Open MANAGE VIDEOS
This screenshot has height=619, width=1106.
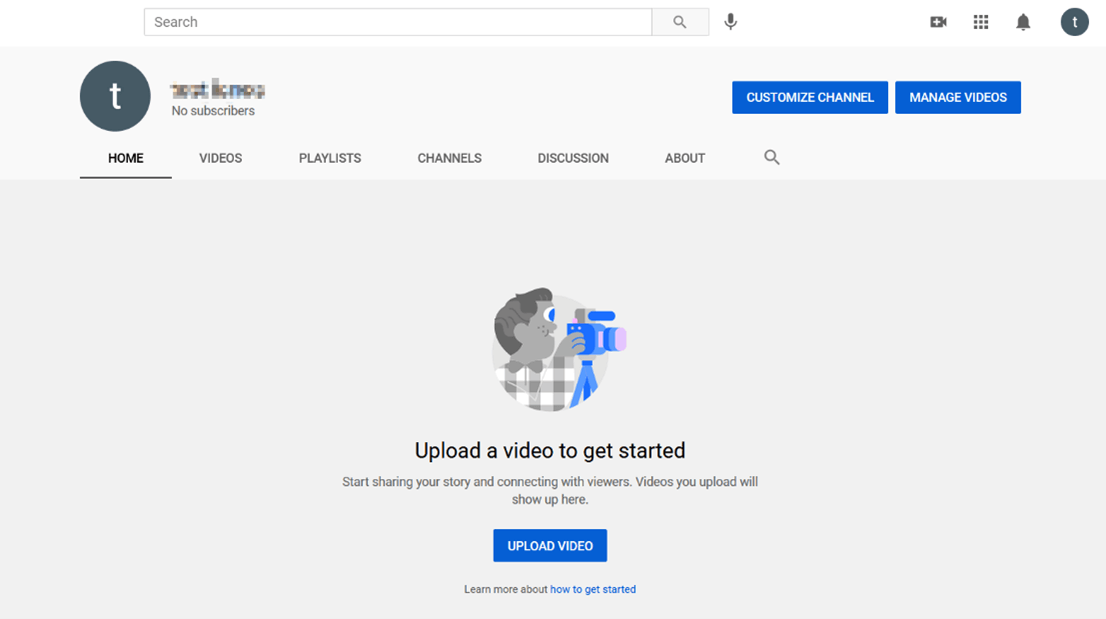(958, 97)
